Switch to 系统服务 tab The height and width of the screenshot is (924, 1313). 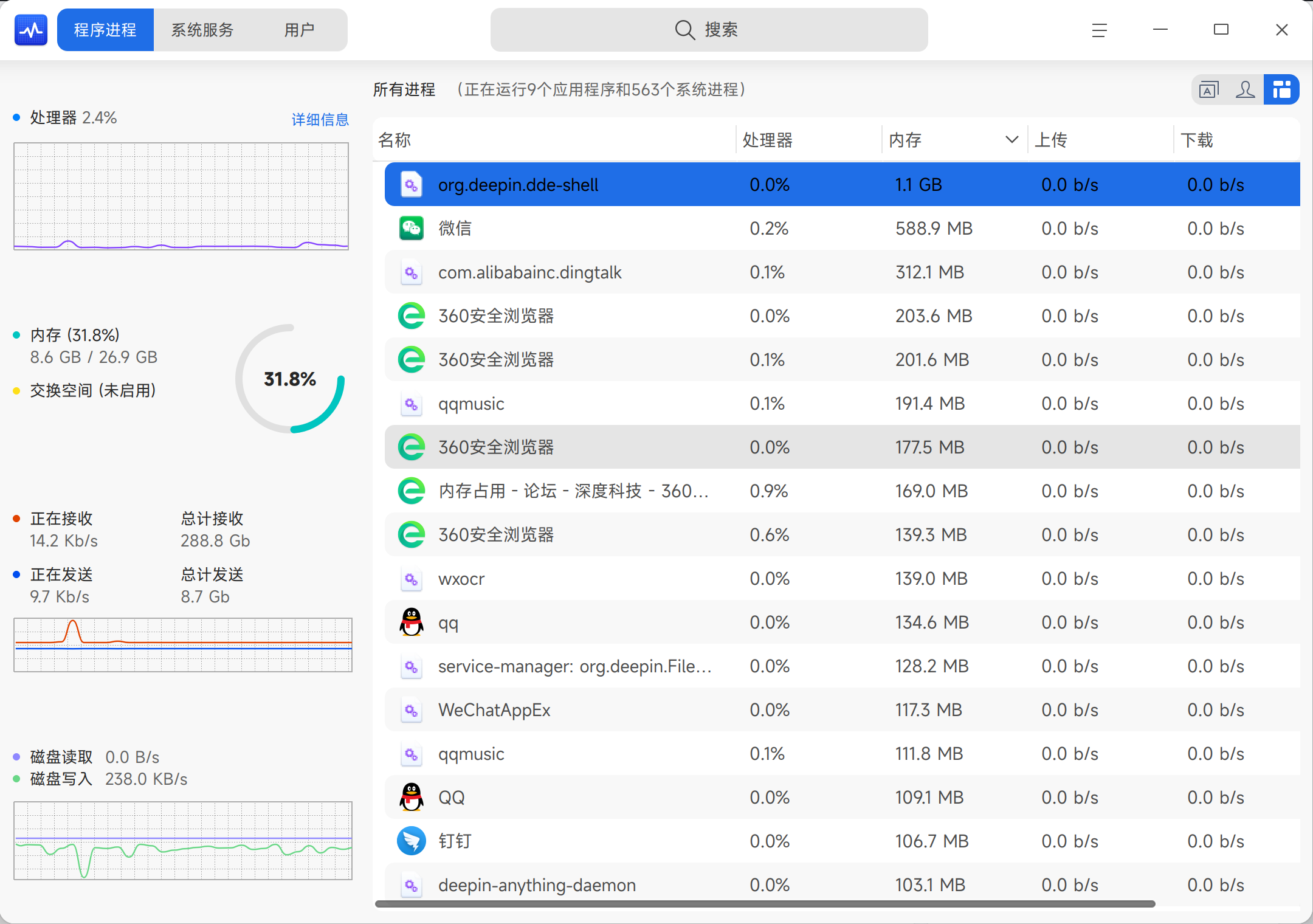pyautogui.click(x=202, y=30)
